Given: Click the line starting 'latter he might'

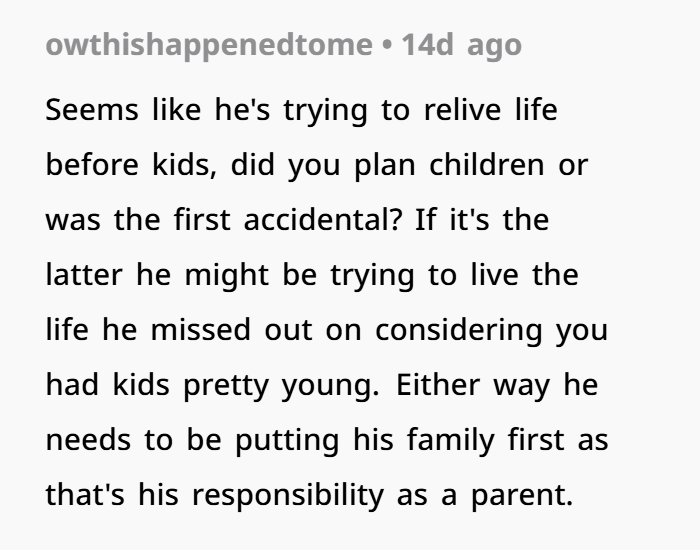Looking at the screenshot, I should (312, 275).
